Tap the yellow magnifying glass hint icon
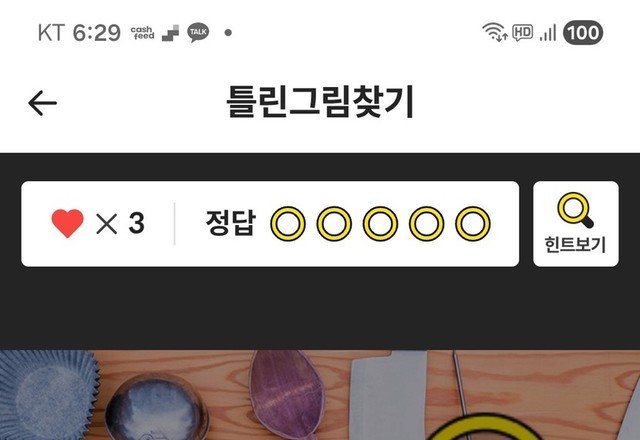The width and height of the screenshot is (640, 440). 576,210
